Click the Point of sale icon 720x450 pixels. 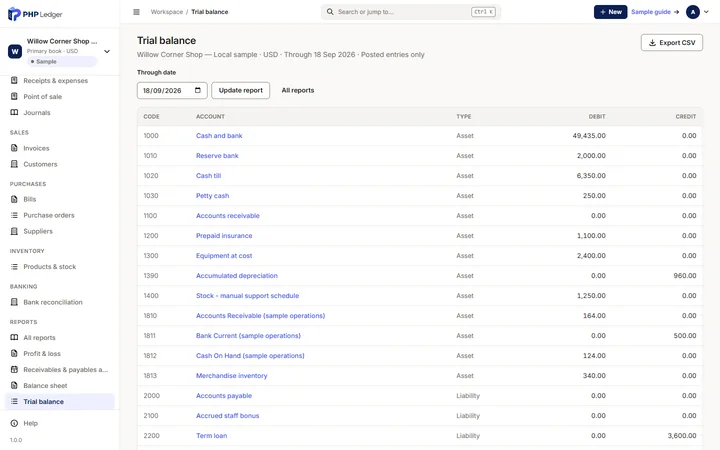point(14,96)
